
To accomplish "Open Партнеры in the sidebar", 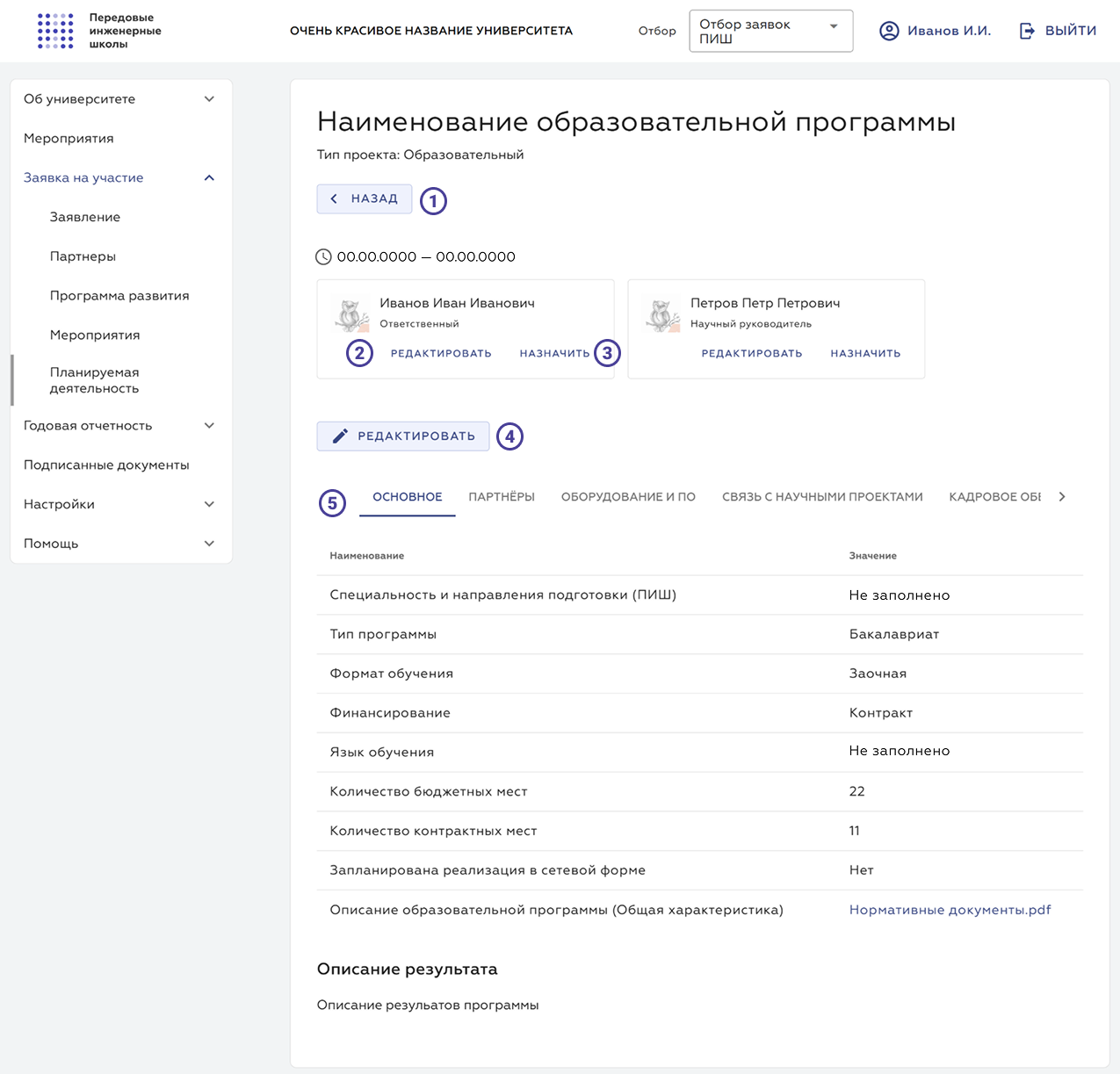I will tap(83, 256).
